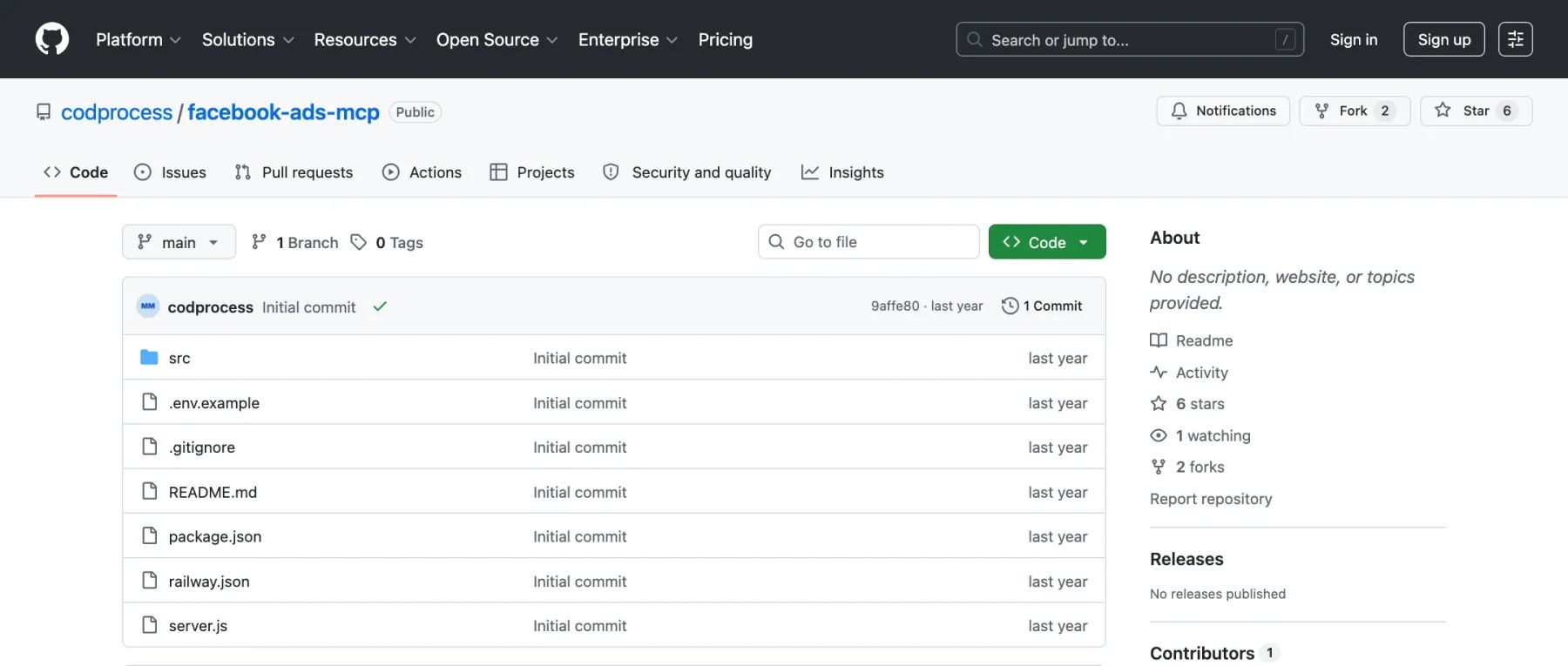Open the Insights tab
This screenshot has width=1568, height=666.
point(842,172)
